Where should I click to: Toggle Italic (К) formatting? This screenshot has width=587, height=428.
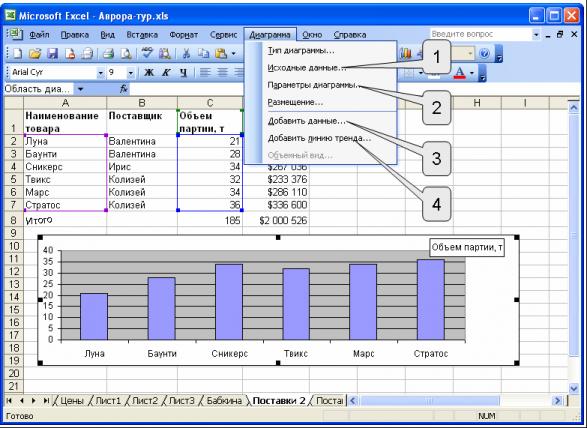(166, 72)
